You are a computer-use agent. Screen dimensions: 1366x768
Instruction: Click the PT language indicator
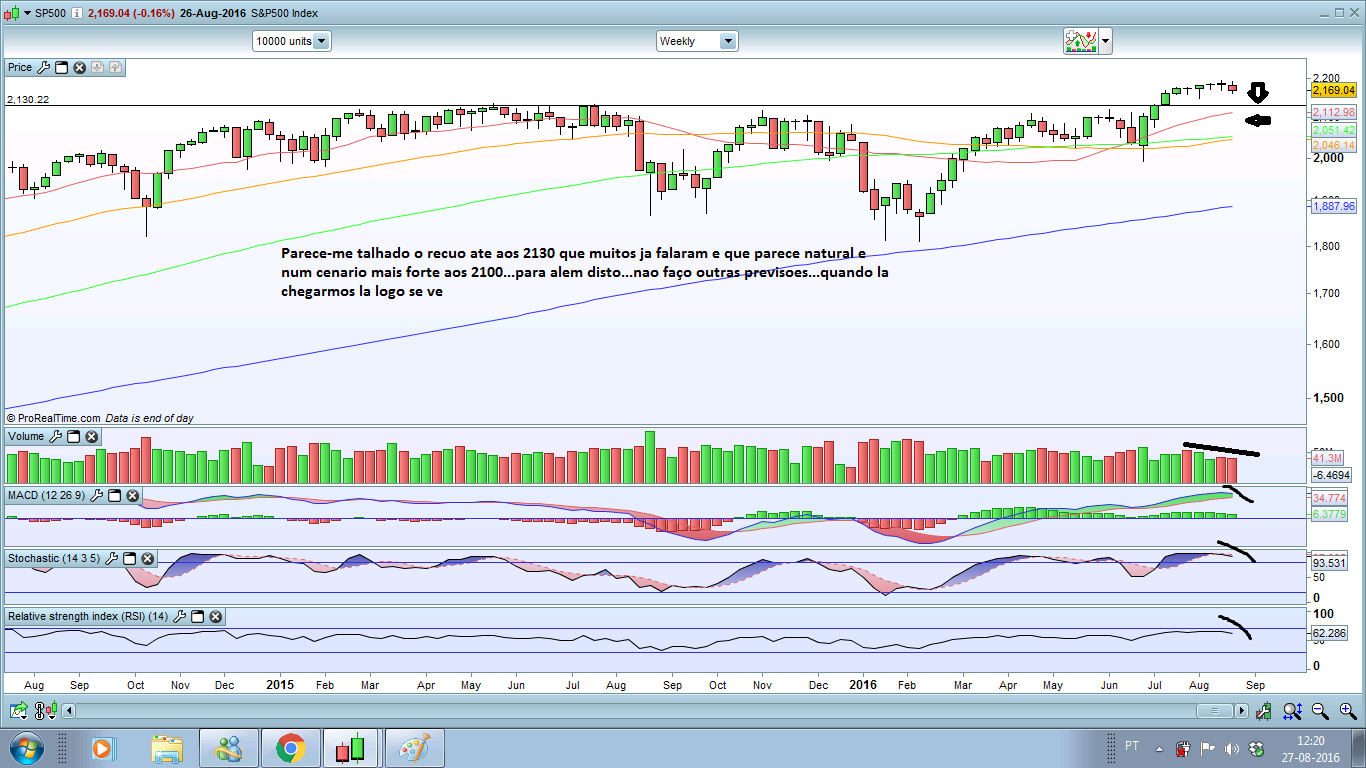[1132, 746]
